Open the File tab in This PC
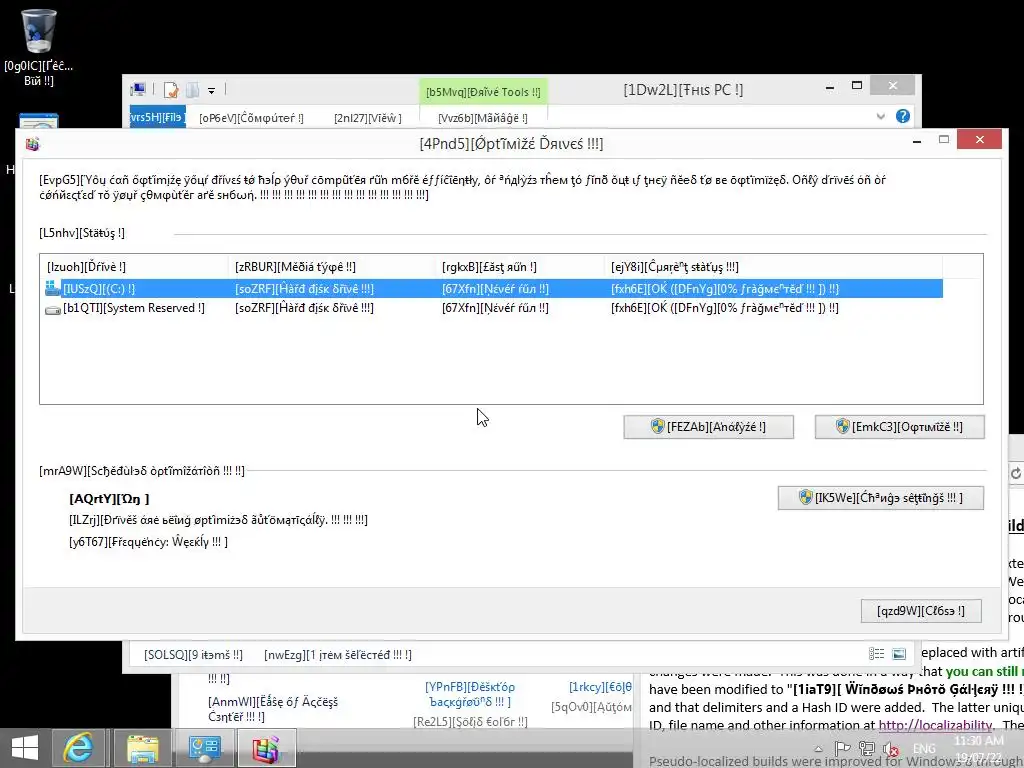The image size is (1024, 768). (157, 117)
